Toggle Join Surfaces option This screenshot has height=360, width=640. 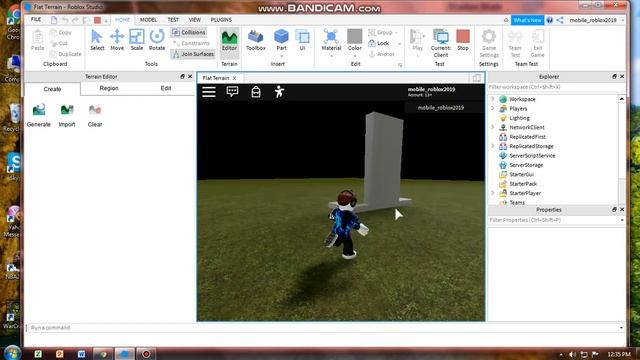193,54
